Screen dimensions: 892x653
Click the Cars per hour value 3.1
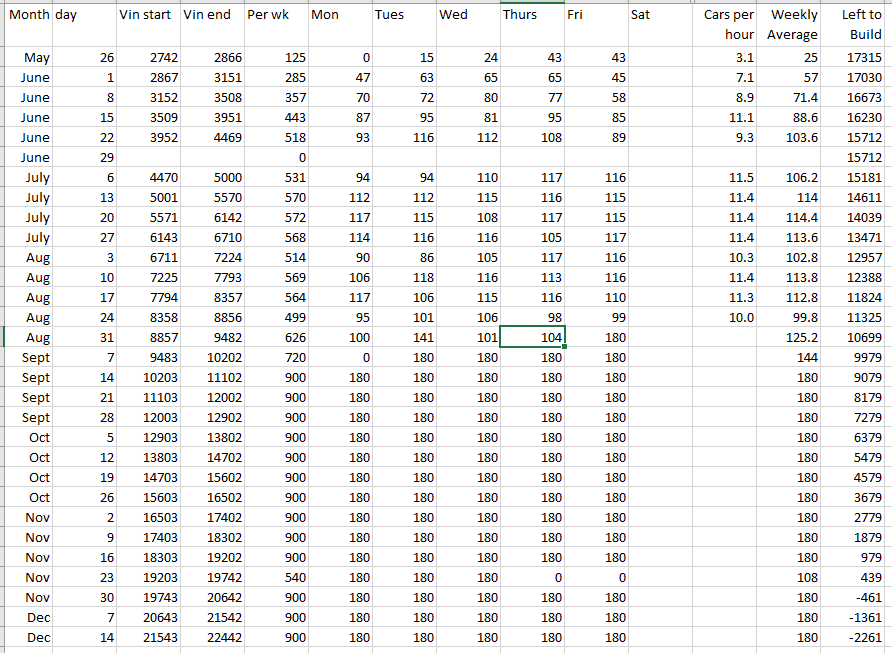tap(728, 58)
